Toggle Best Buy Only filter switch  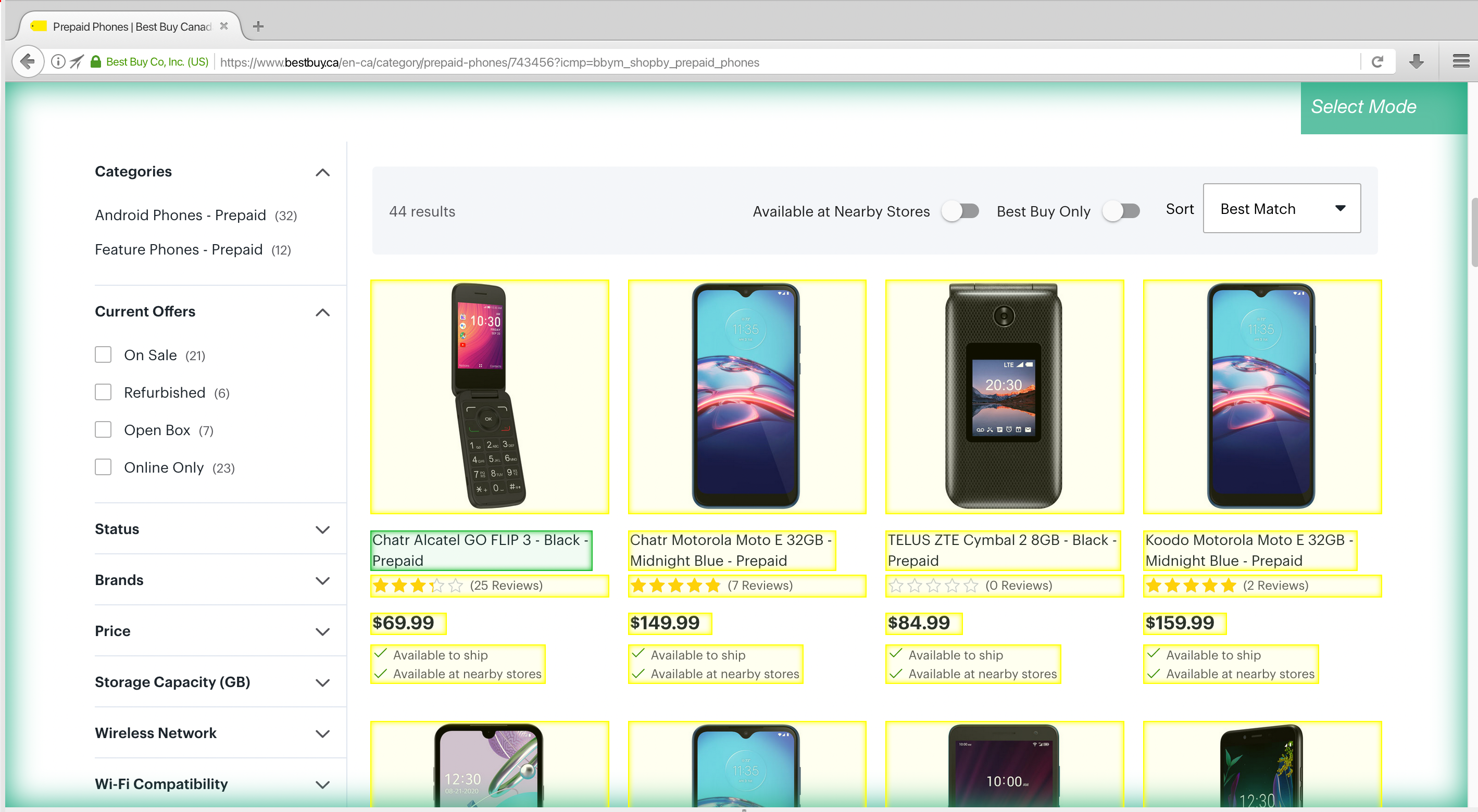(1120, 210)
